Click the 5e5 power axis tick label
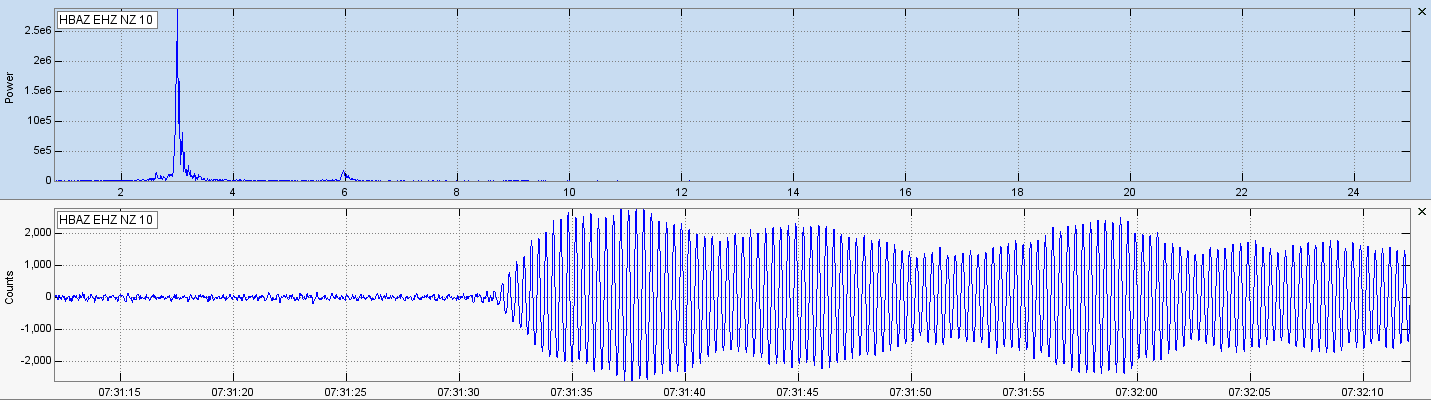The height and width of the screenshot is (400, 1431). pos(38,151)
